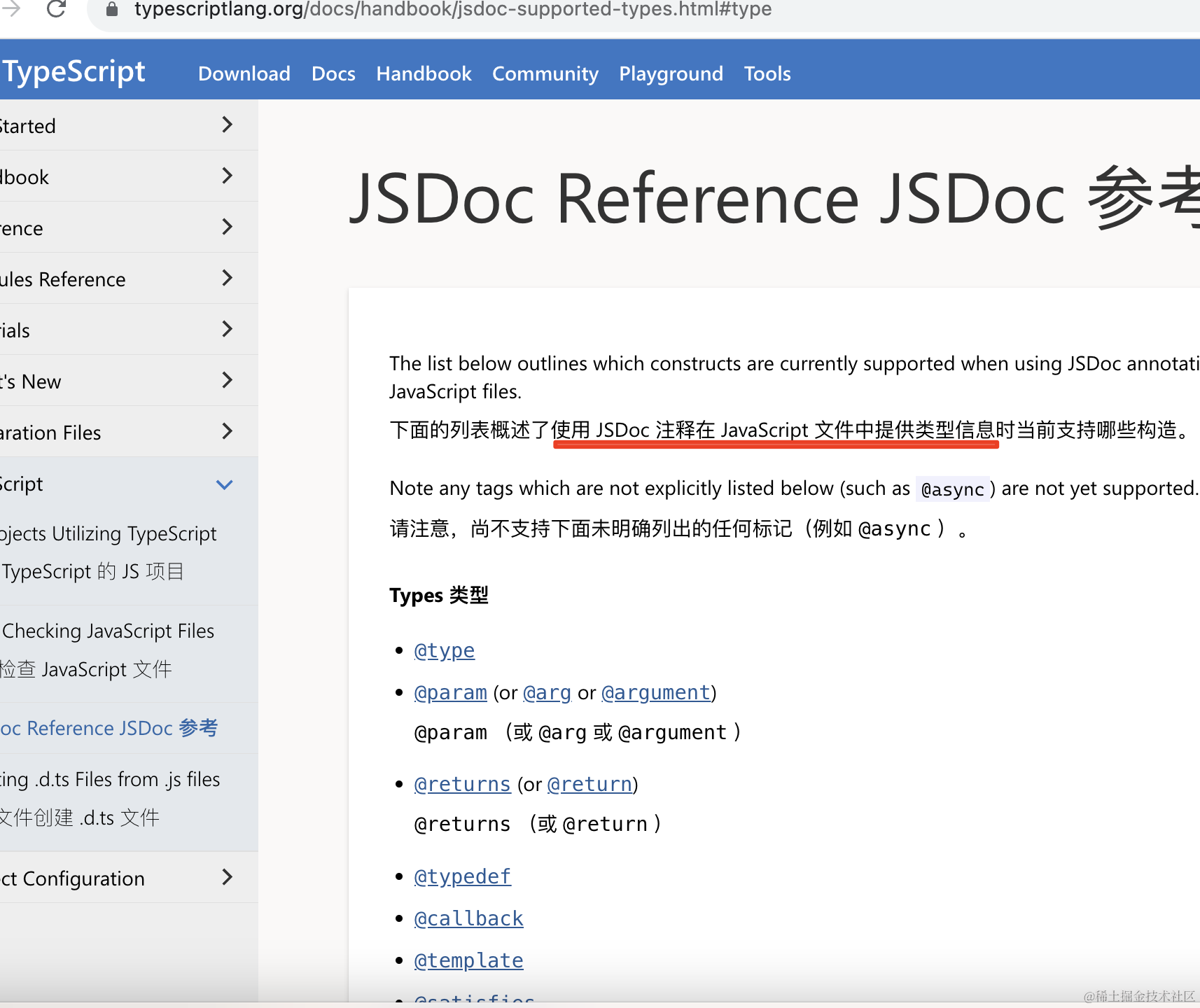The image size is (1200, 1008).
Task: Collapse the JavaScript sidebar section
Action: click(x=225, y=484)
